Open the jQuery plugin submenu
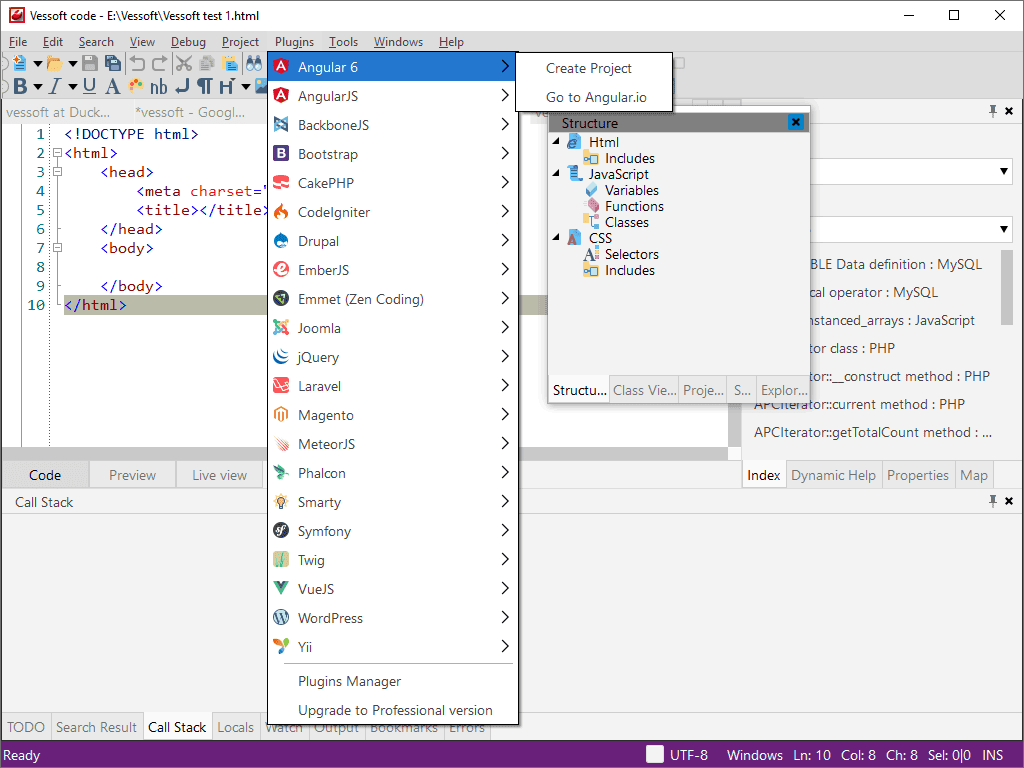The image size is (1024, 768). point(392,357)
